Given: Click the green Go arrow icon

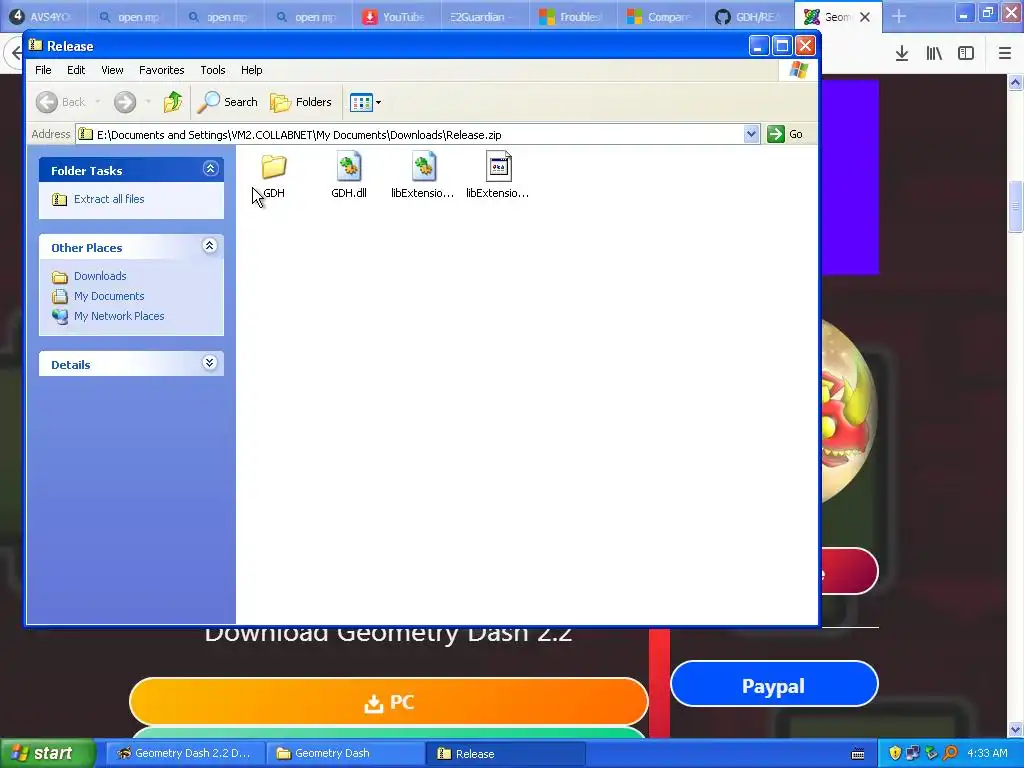Looking at the screenshot, I should coord(775,134).
